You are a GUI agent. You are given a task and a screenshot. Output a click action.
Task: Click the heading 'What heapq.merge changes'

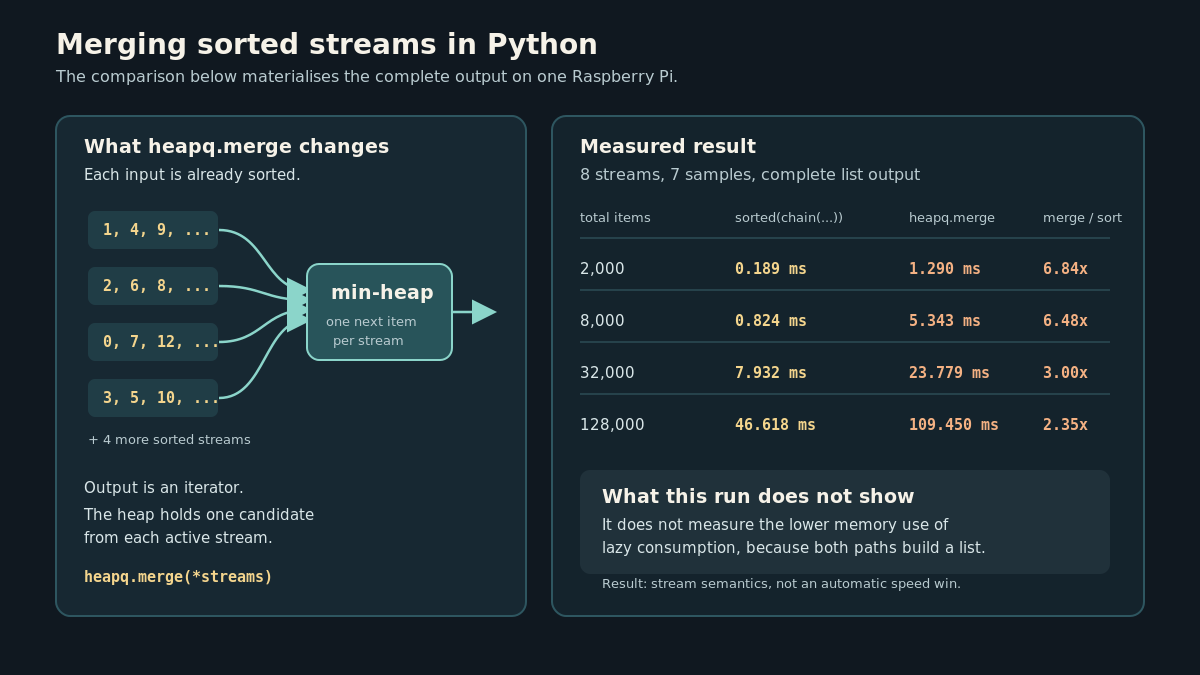pos(236,147)
